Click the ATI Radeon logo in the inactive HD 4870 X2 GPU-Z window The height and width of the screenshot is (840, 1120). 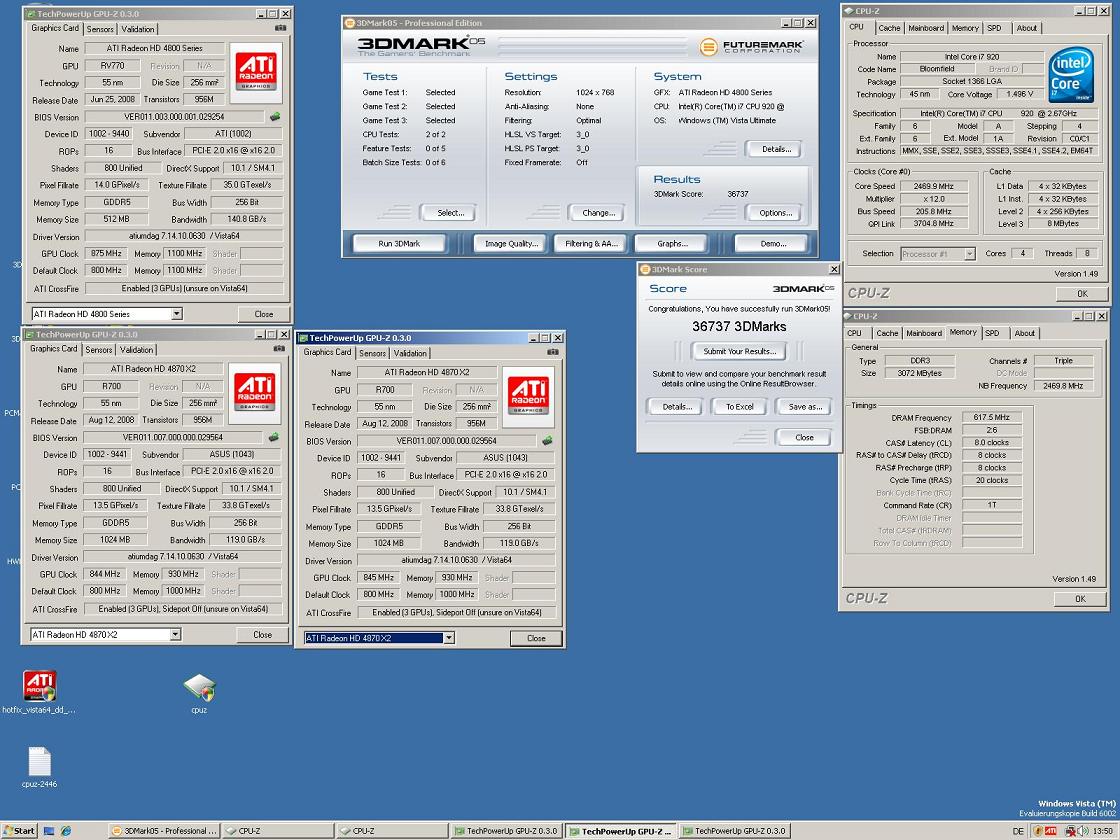coord(255,393)
